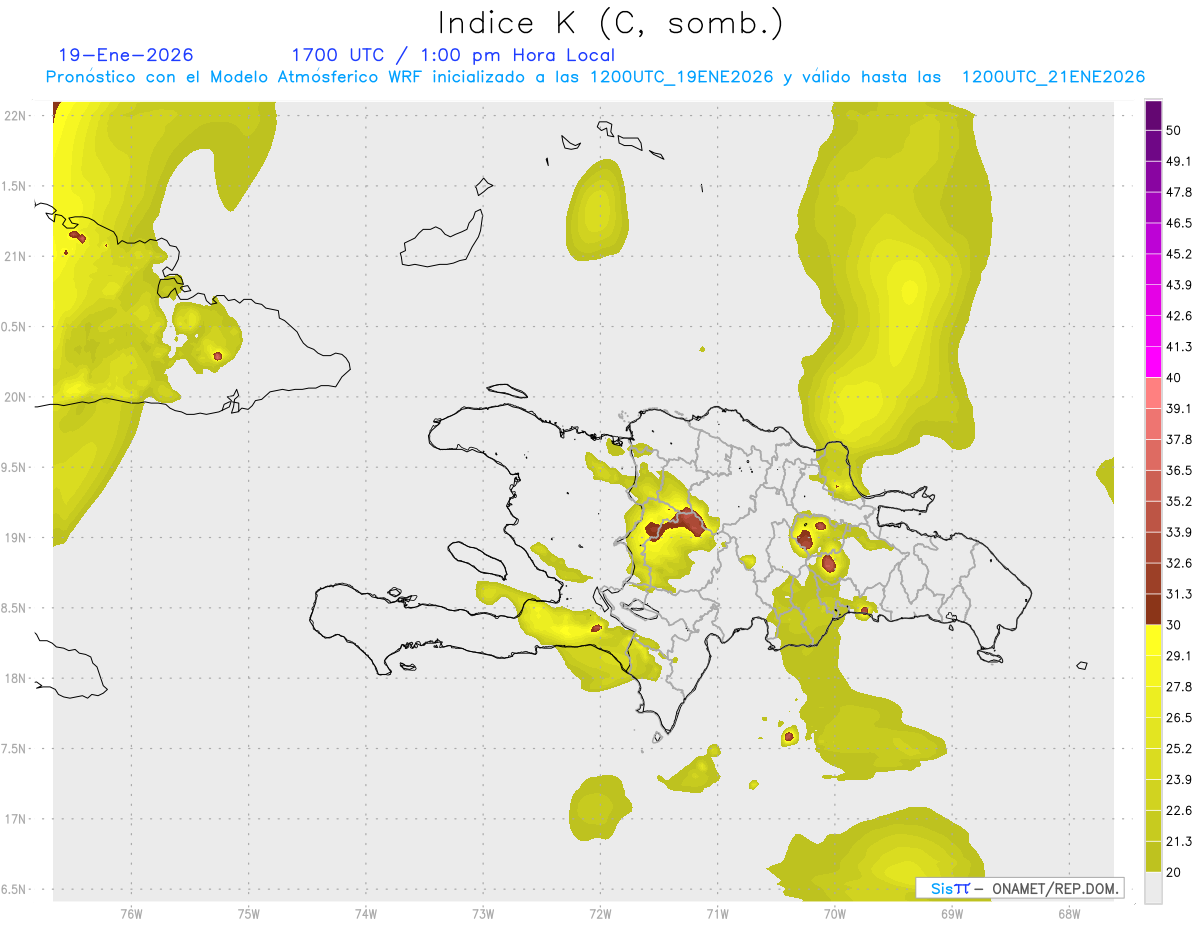This screenshot has width=1200, height=927.
Task: Click the legend value '49.1'
Action: (x=1179, y=162)
